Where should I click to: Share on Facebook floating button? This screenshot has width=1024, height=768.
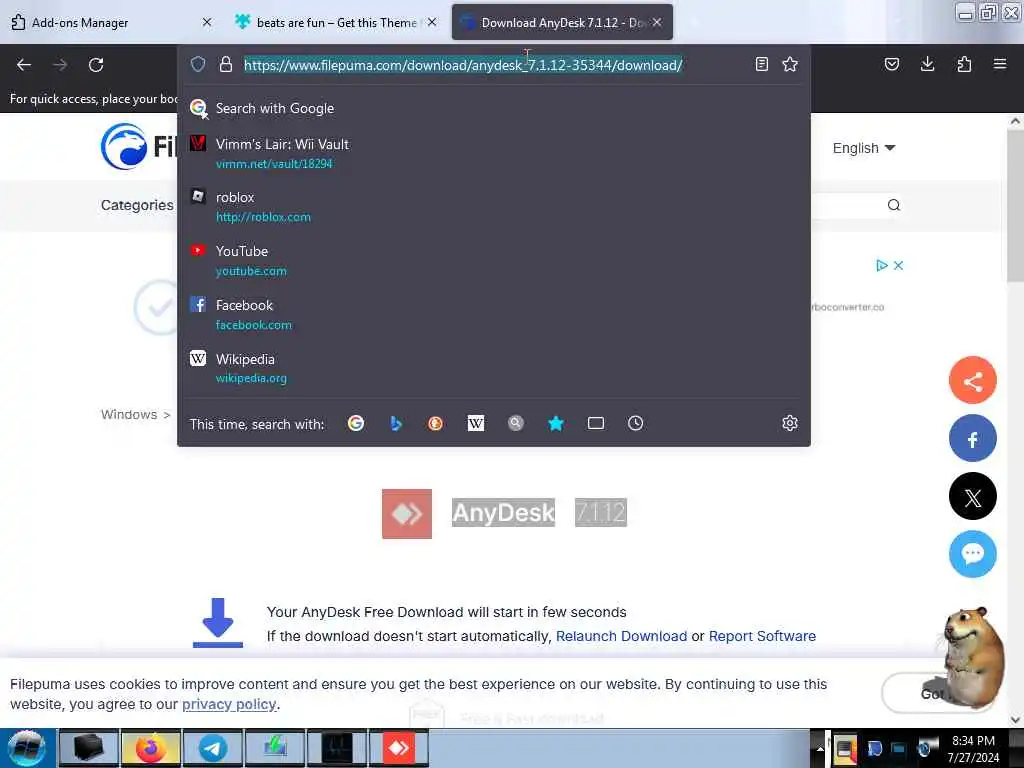[972, 438]
